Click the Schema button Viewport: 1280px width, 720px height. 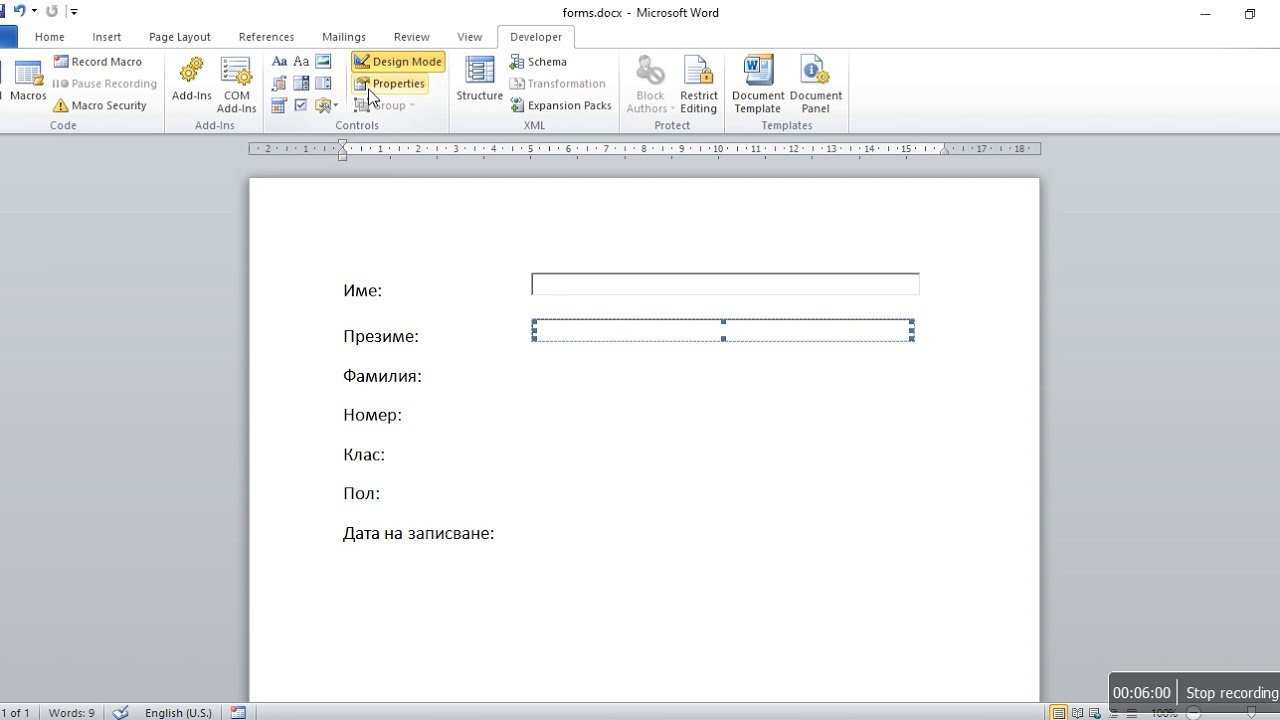pos(538,62)
